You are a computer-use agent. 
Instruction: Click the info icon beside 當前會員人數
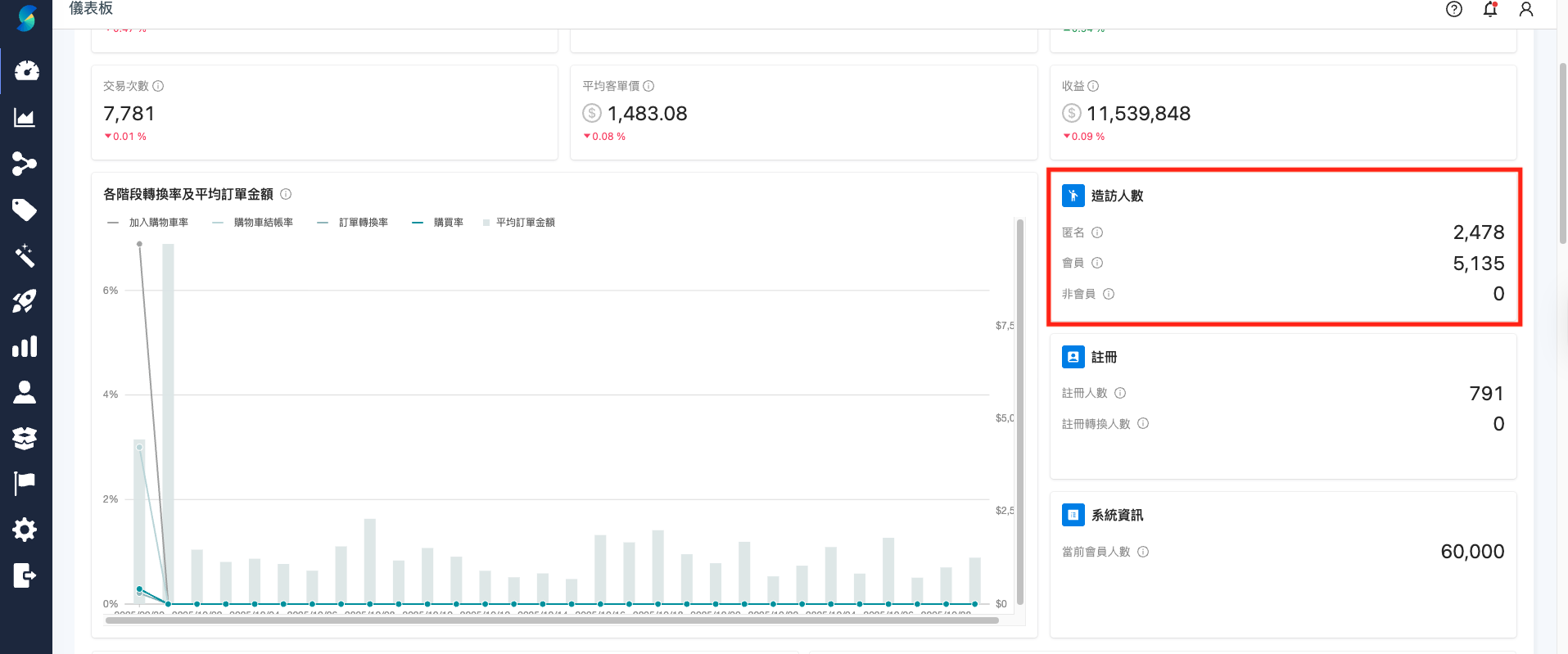(x=1143, y=552)
